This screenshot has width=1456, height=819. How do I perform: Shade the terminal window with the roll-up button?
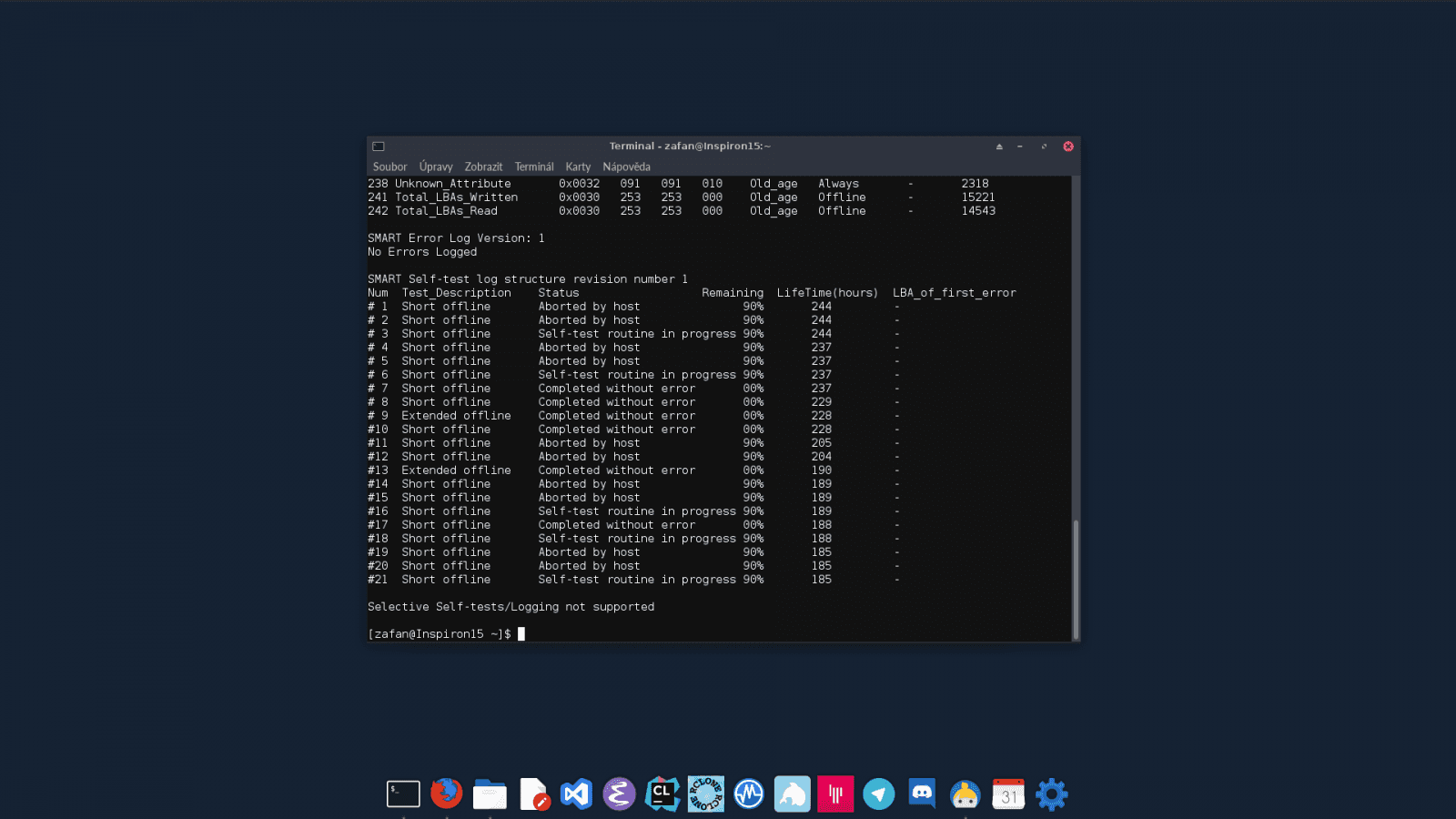pos(999,146)
